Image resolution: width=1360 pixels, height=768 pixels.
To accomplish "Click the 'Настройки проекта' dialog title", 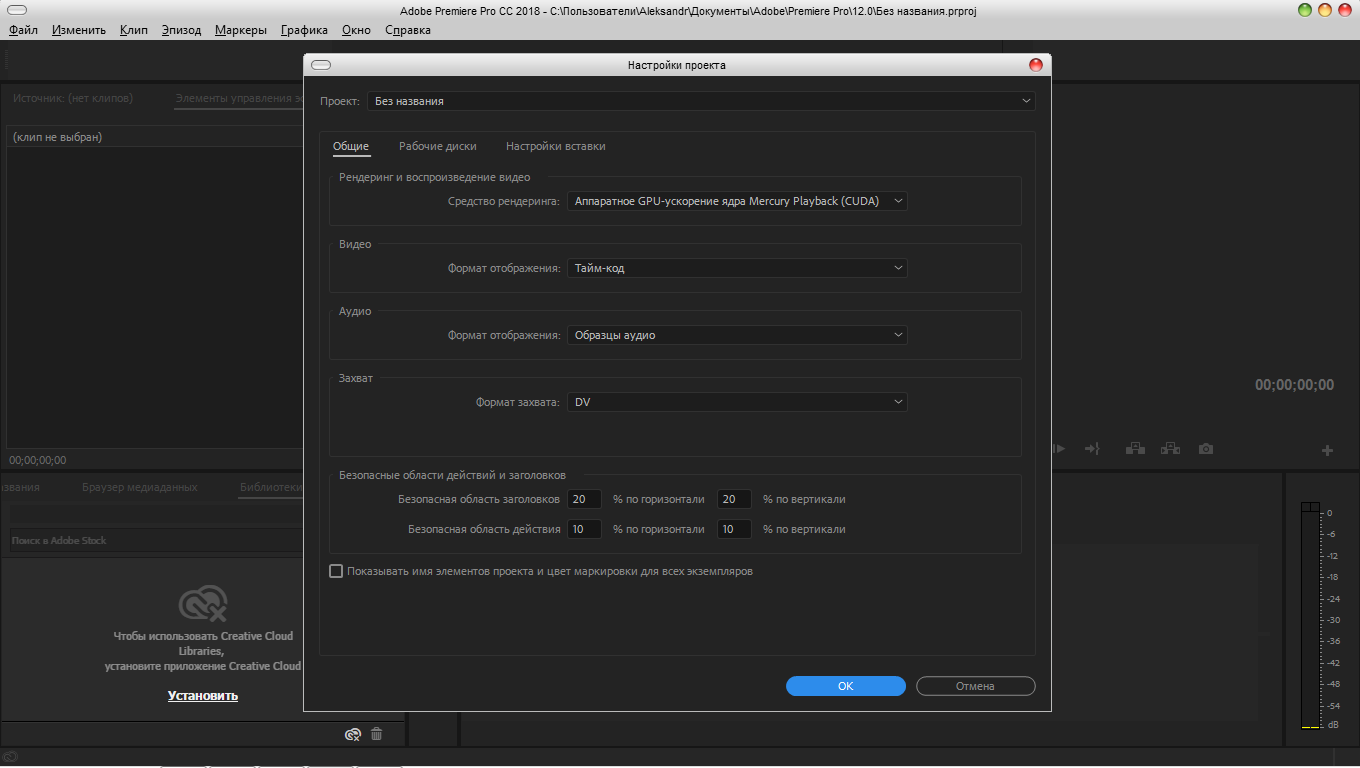I will click(677, 65).
